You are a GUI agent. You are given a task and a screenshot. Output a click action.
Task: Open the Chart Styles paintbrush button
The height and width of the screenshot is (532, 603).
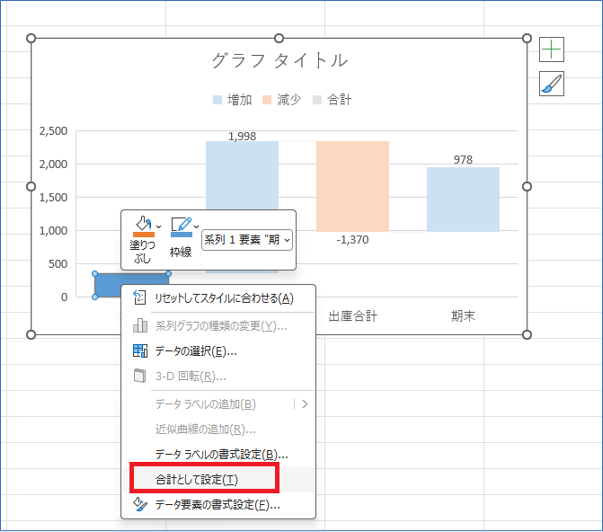(x=551, y=83)
